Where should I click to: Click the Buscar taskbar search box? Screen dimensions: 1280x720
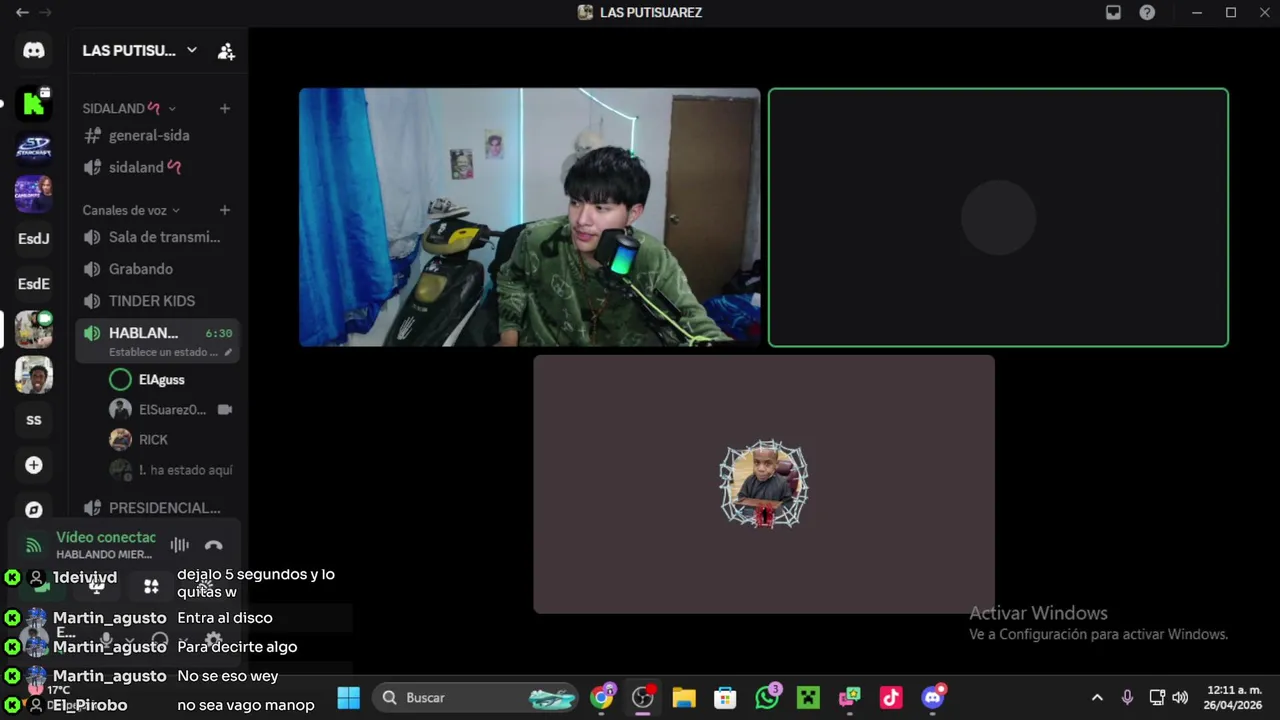pos(477,697)
